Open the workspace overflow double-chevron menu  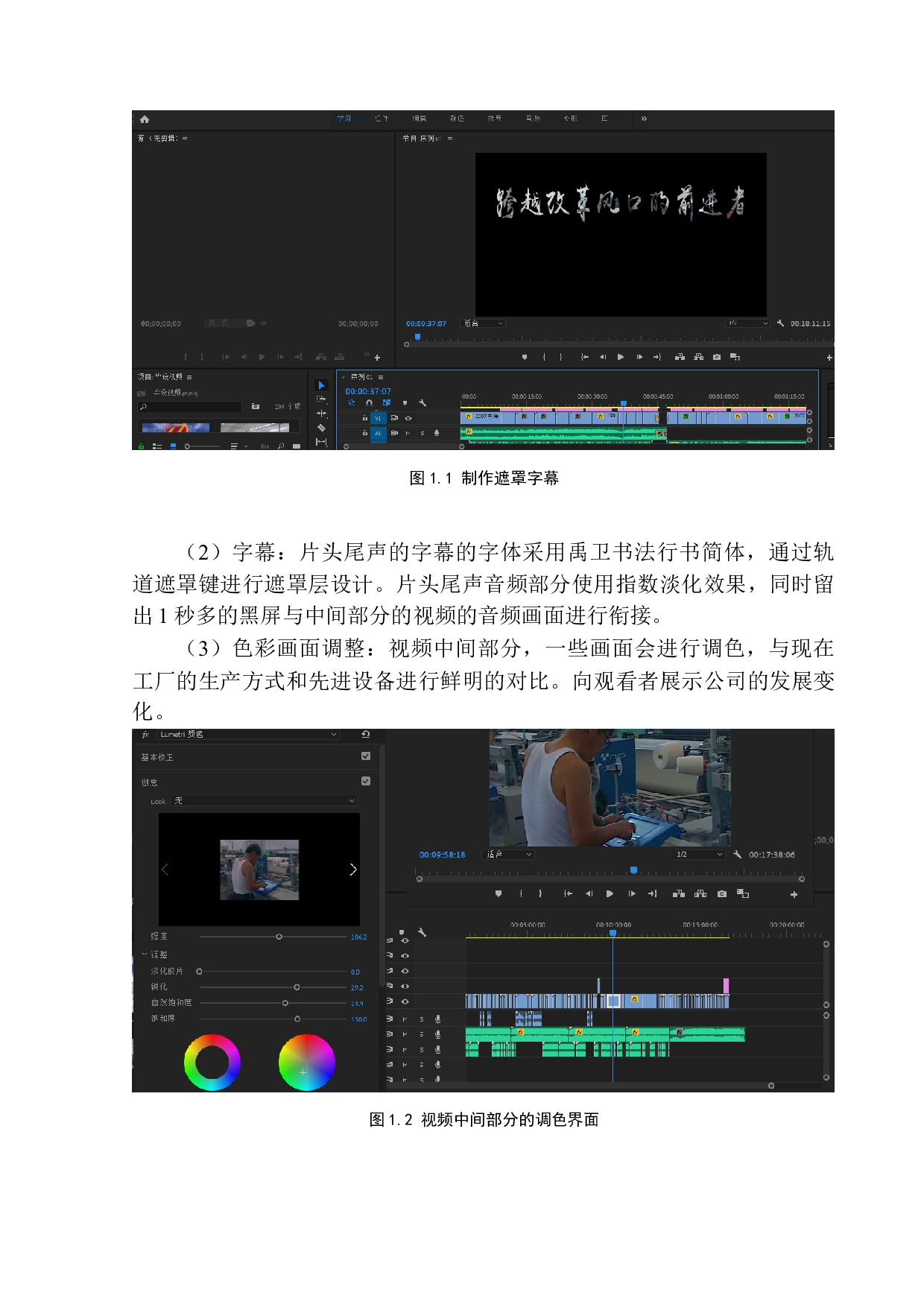(x=644, y=119)
